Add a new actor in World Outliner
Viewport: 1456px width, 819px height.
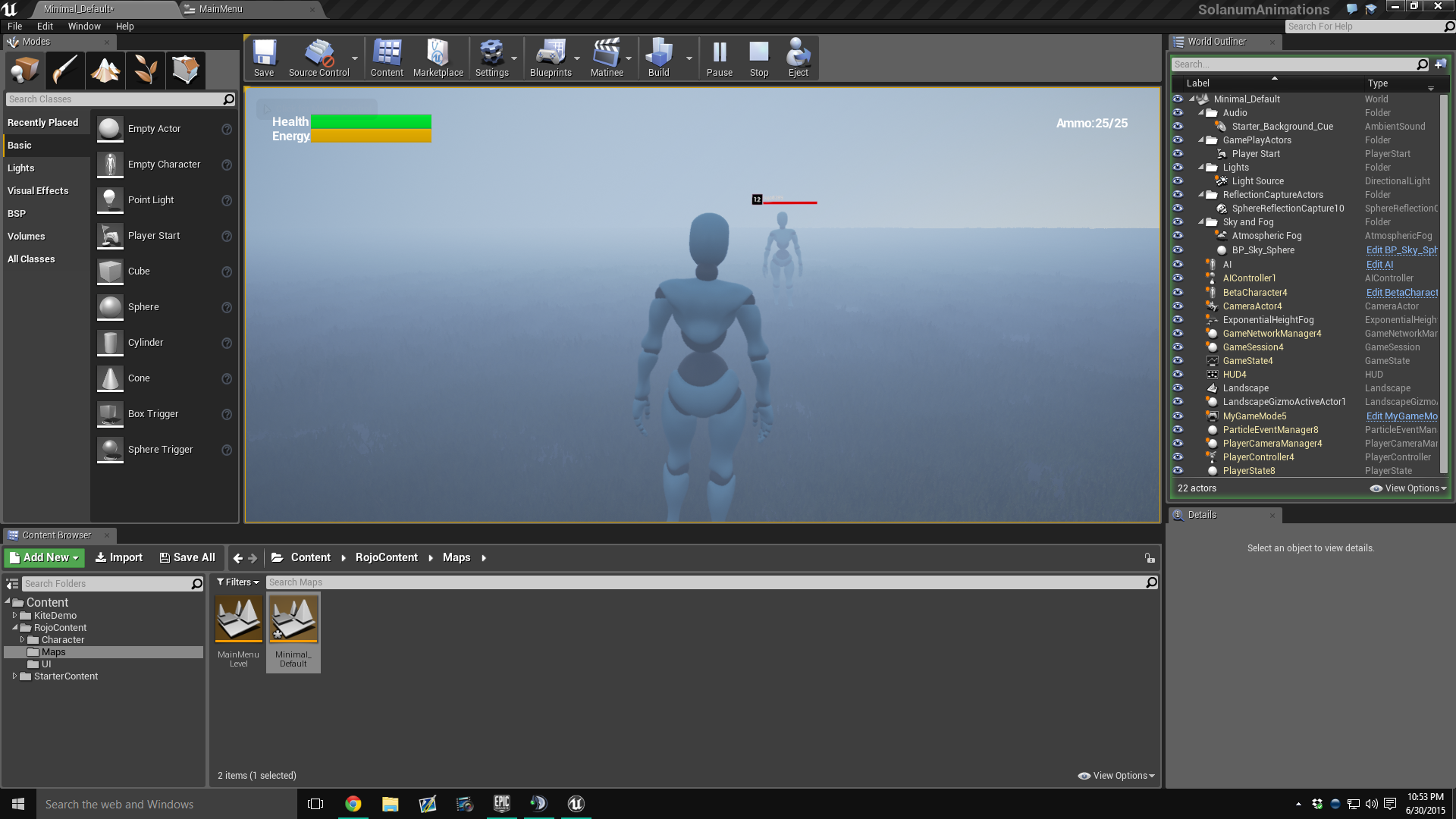click(1440, 64)
